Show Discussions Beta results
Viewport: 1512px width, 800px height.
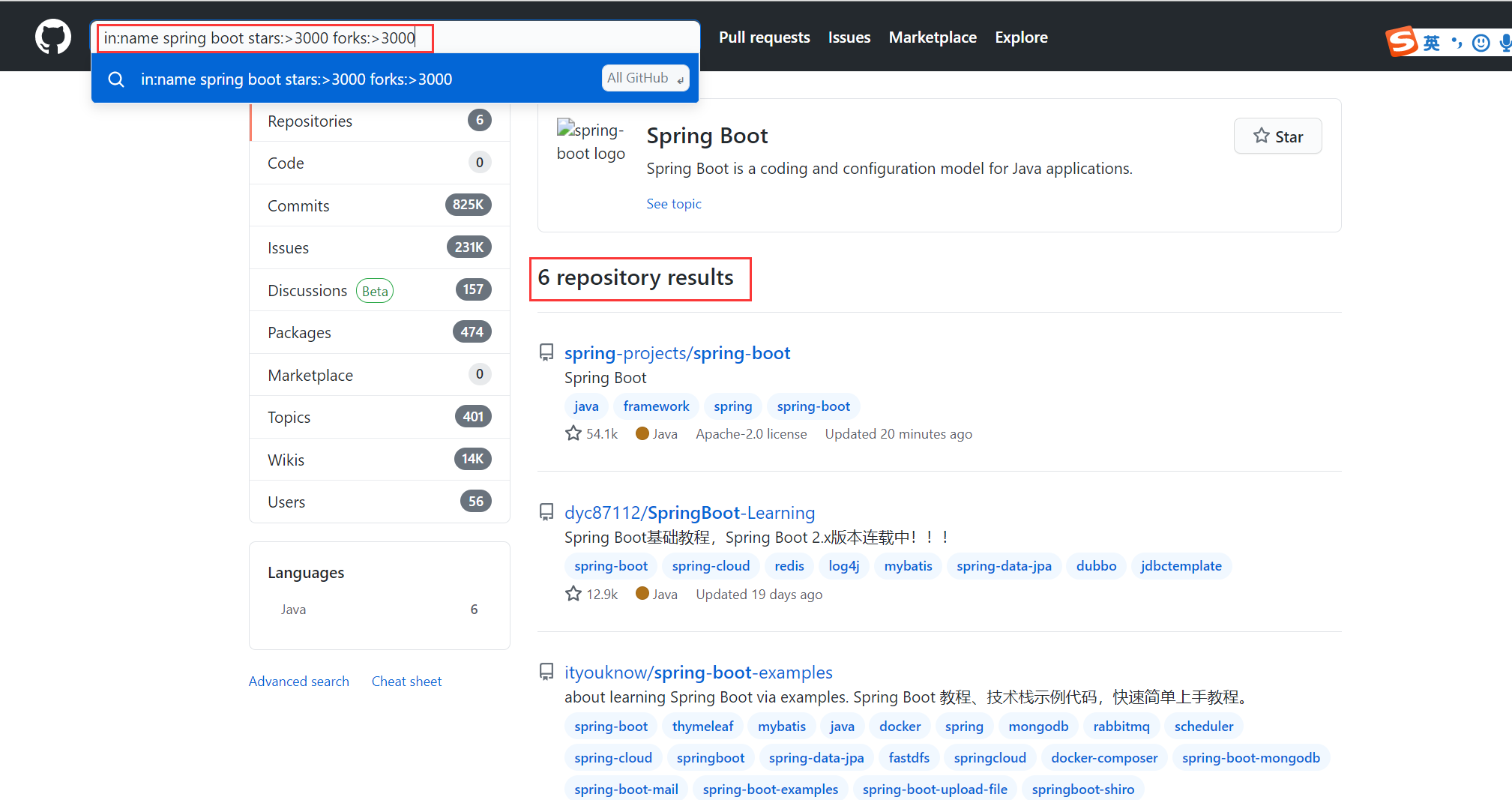click(379, 290)
